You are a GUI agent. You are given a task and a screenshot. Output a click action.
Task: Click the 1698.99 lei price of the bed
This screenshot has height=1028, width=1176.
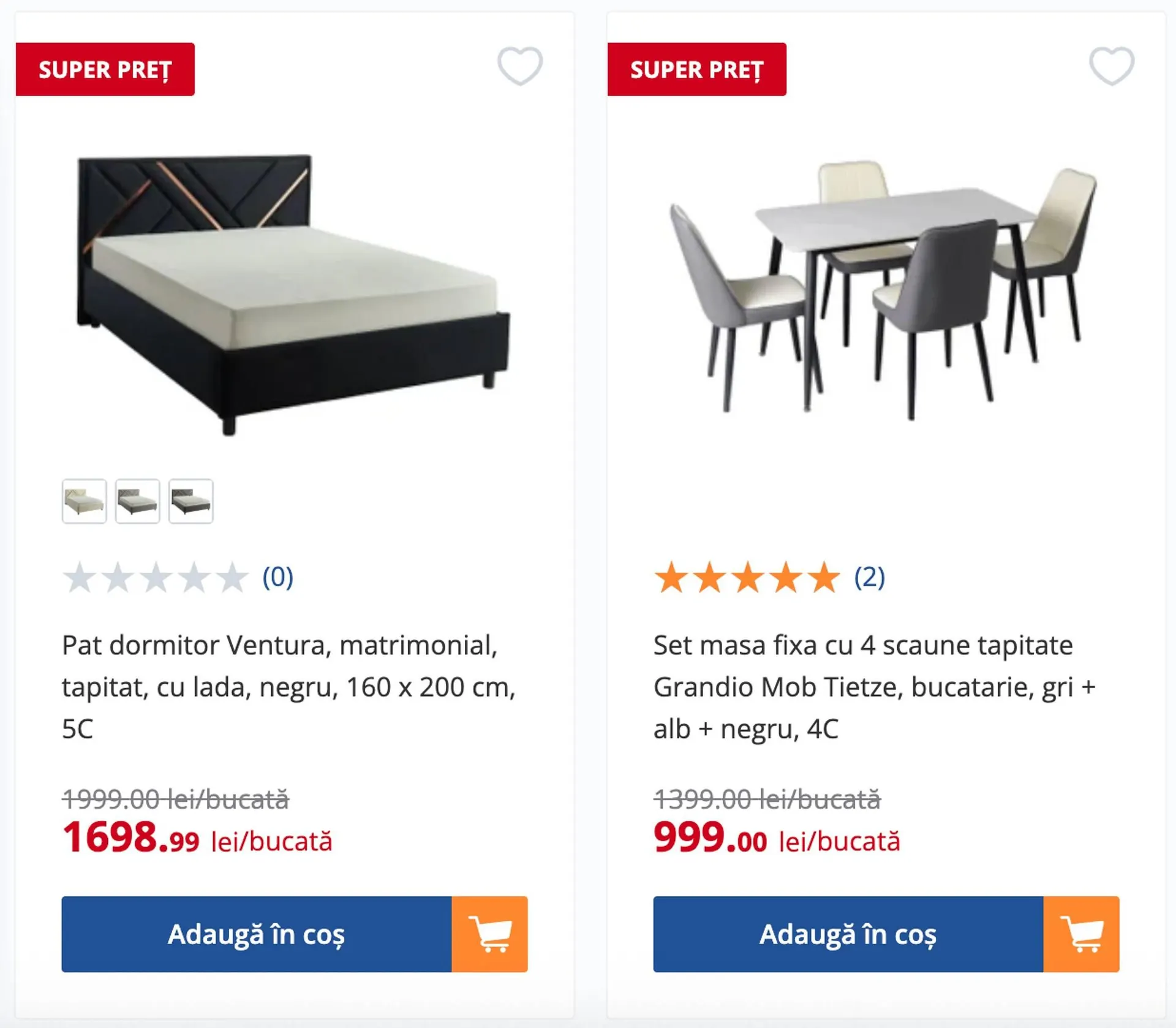click(132, 837)
